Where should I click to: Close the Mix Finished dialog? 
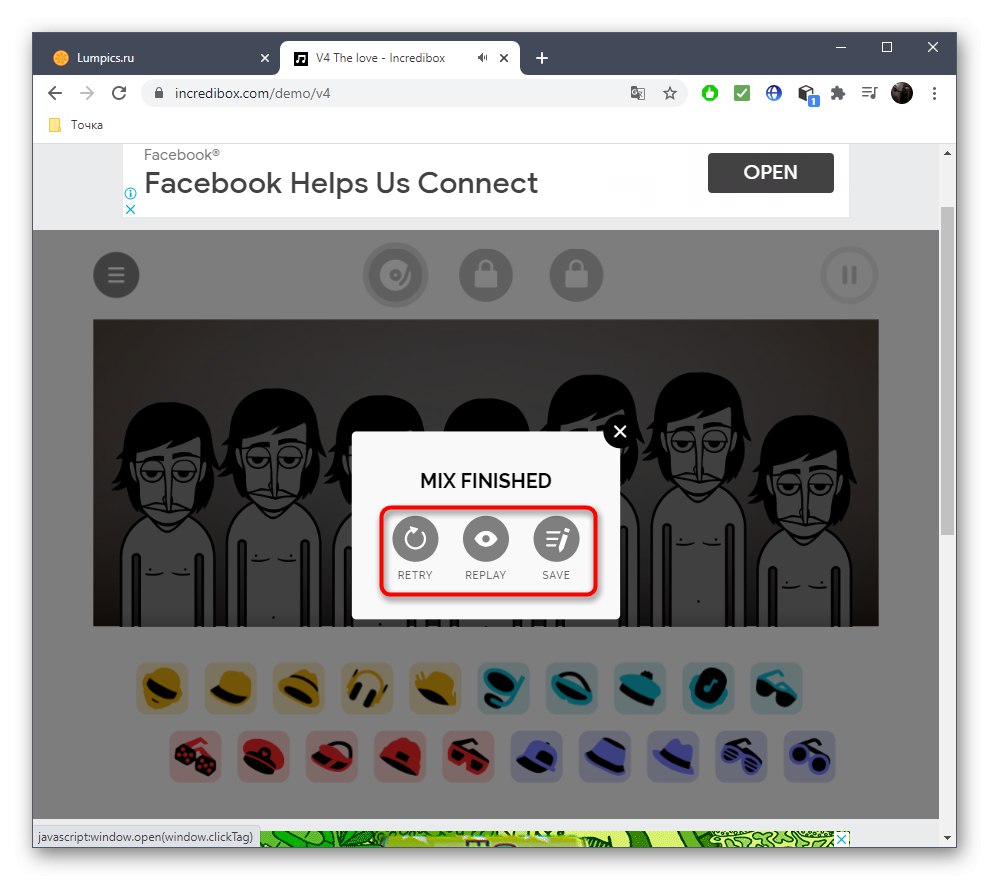tap(620, 431)
